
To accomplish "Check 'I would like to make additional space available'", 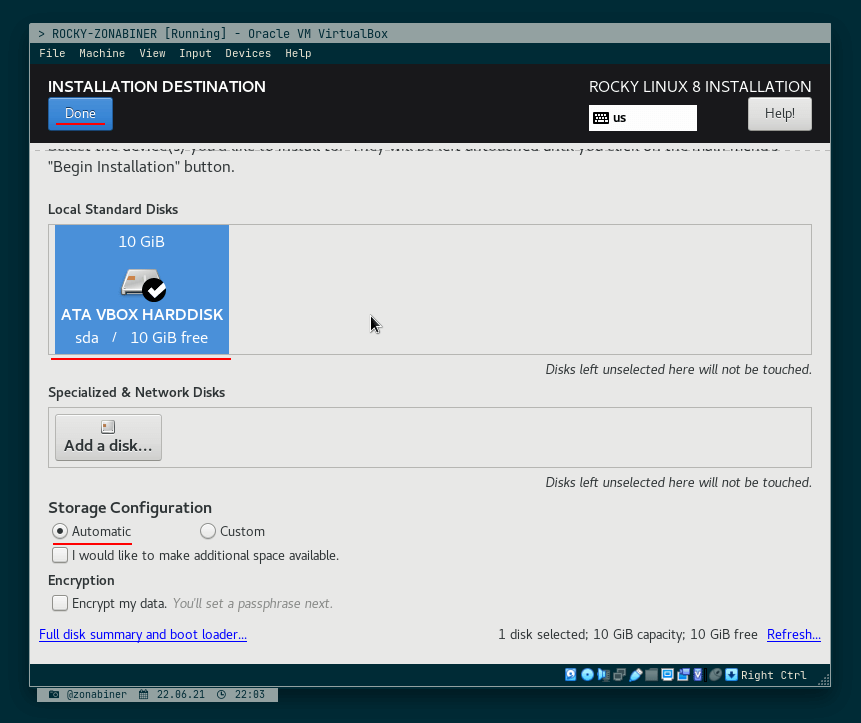I will tap(60, 554).
